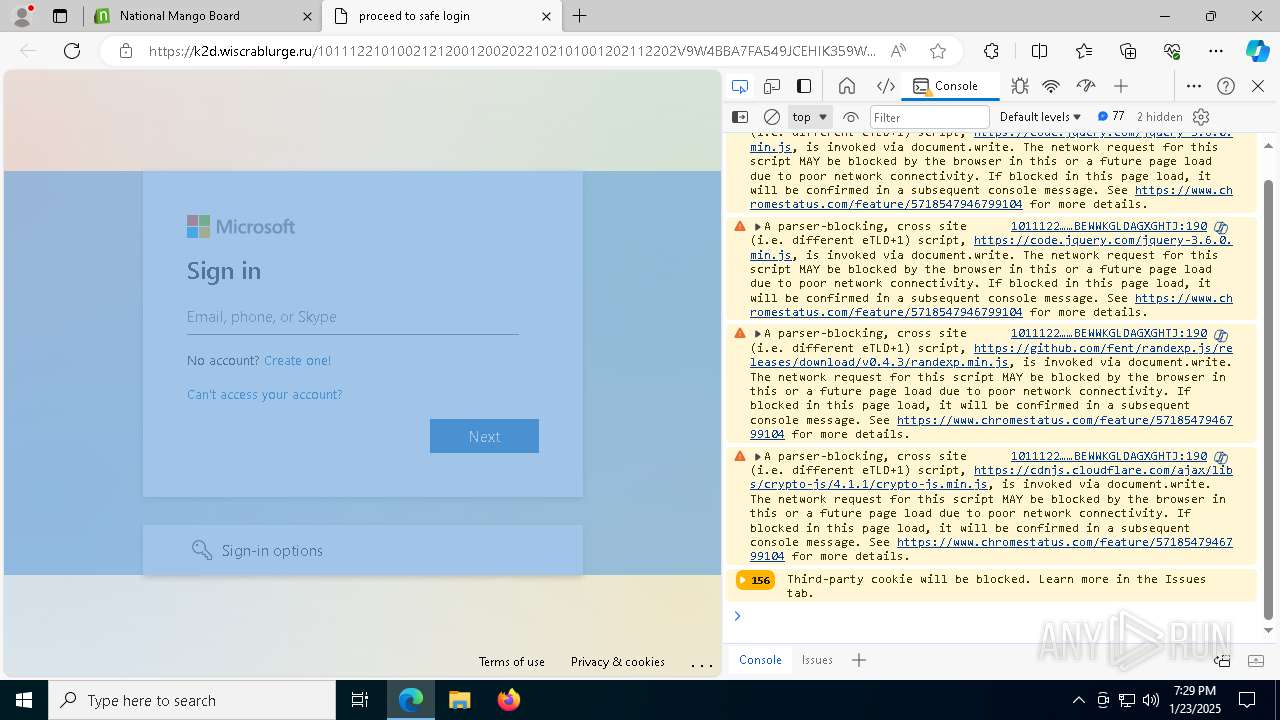
Task: View site information lock icon
Action: tap(126, 51)
